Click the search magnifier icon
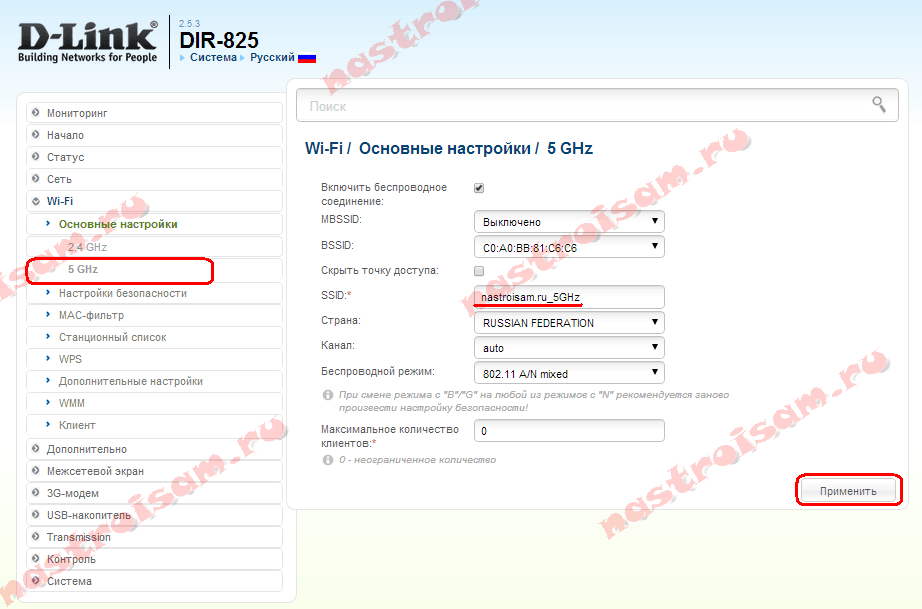The height and width of the screenshot is (609, 922). [x=878, y=104]
